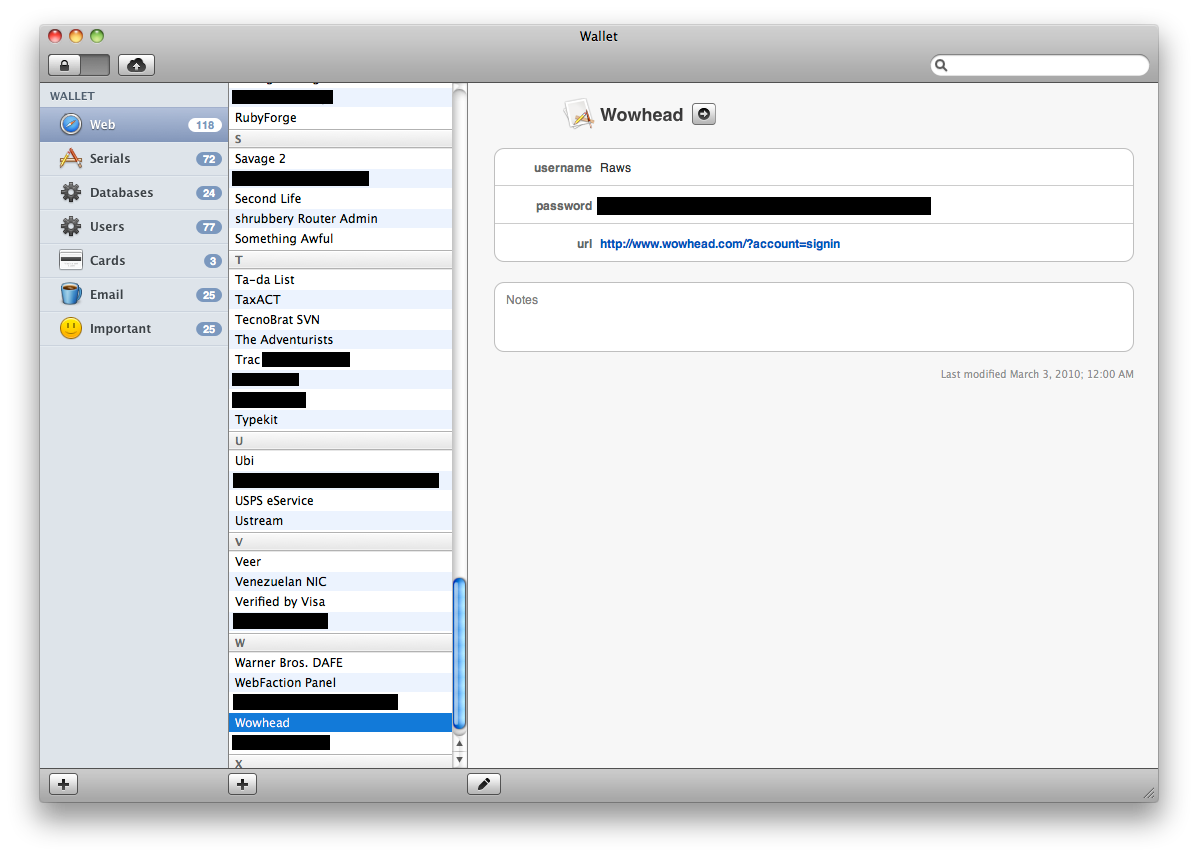This screenshot has height=857, width=1198.
Task: Click the scrollbar up arrow
Action: click(459, 743)
